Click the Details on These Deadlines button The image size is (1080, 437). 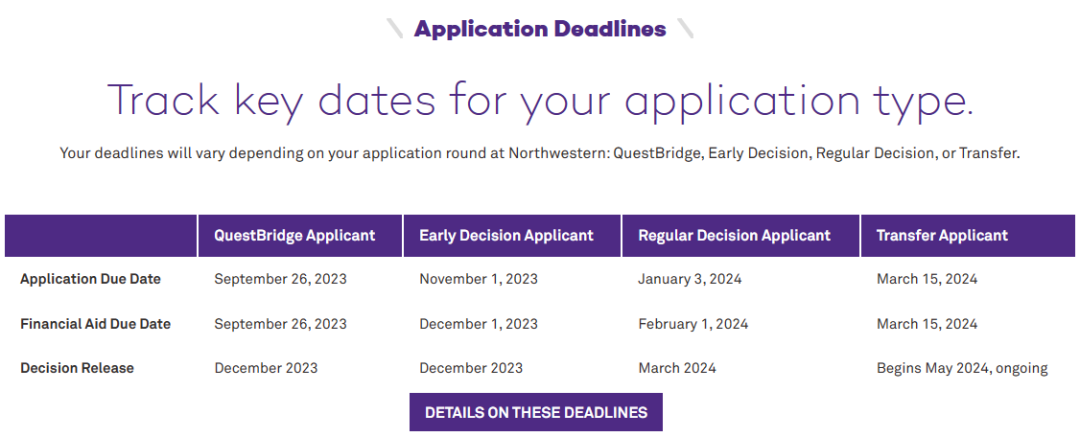536,412
